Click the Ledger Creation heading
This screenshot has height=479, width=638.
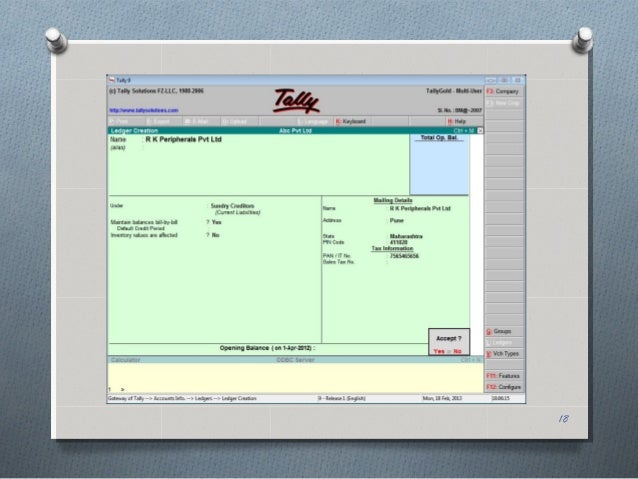click(x=134, y=131)
